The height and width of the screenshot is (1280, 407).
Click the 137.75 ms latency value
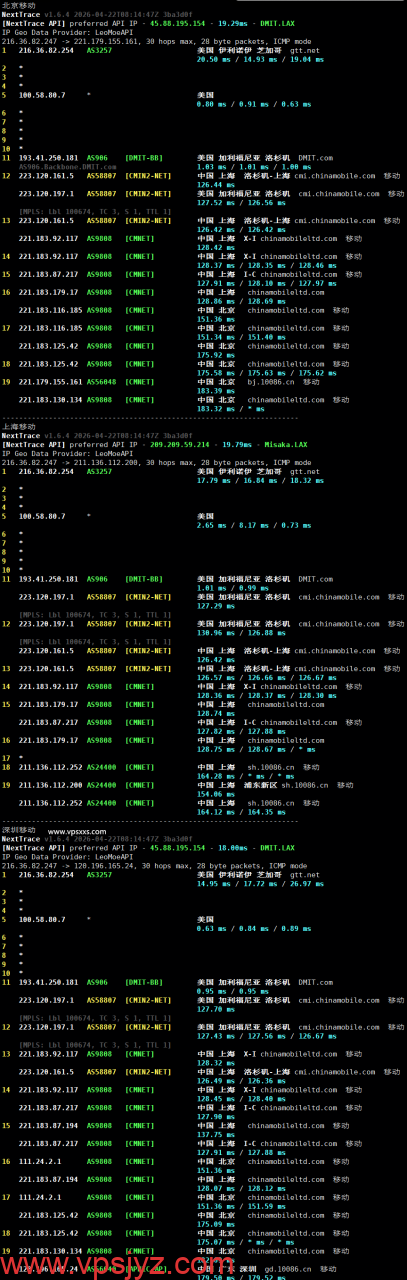pyautogui.click(x=214, y=1134)
